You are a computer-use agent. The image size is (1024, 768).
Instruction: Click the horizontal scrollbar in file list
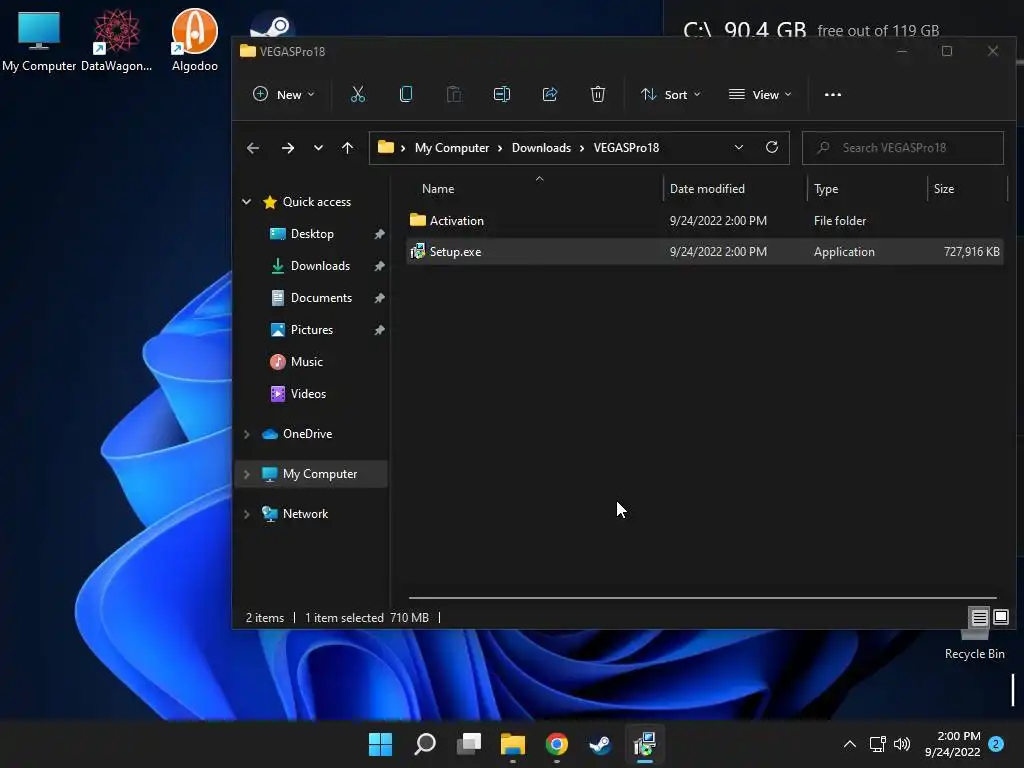(702, 598)
